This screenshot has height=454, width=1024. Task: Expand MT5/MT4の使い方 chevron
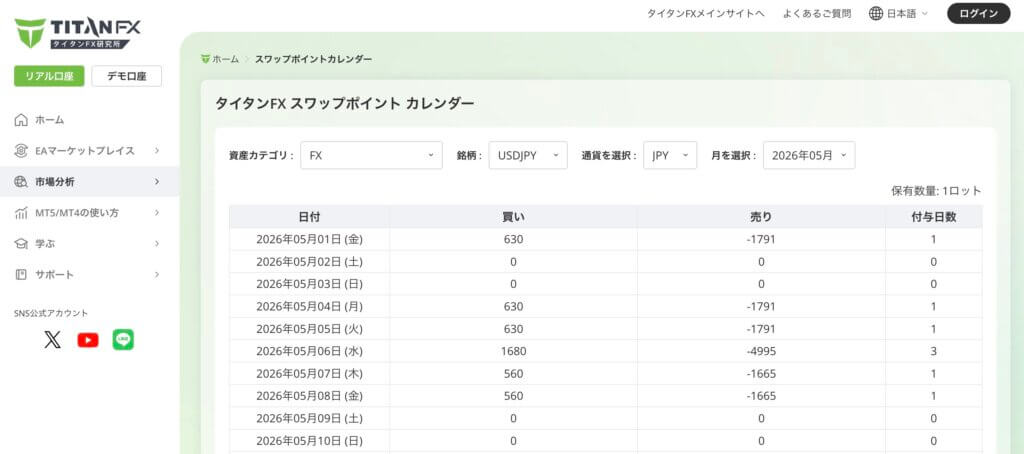coord(157,213)
